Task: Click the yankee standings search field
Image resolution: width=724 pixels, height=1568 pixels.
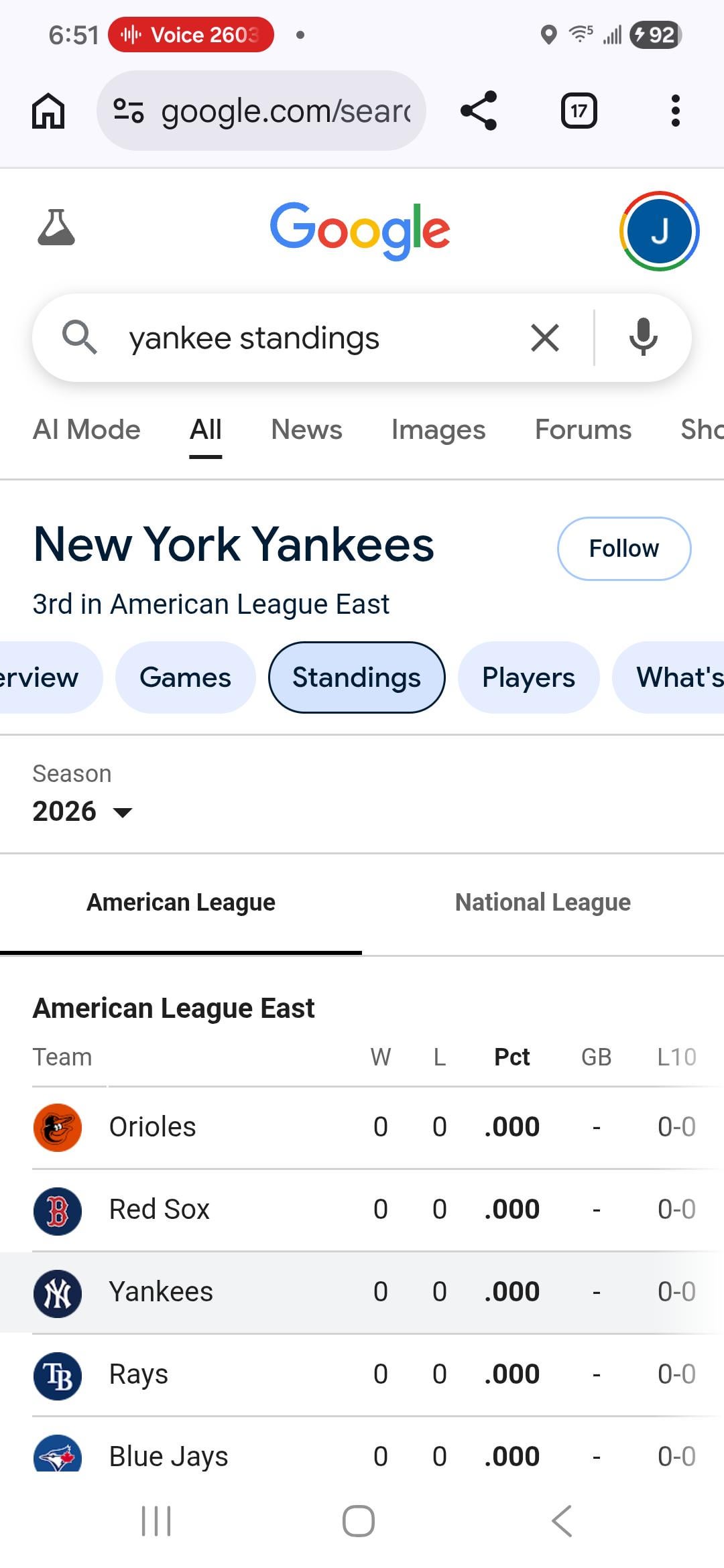Action: 315,338
